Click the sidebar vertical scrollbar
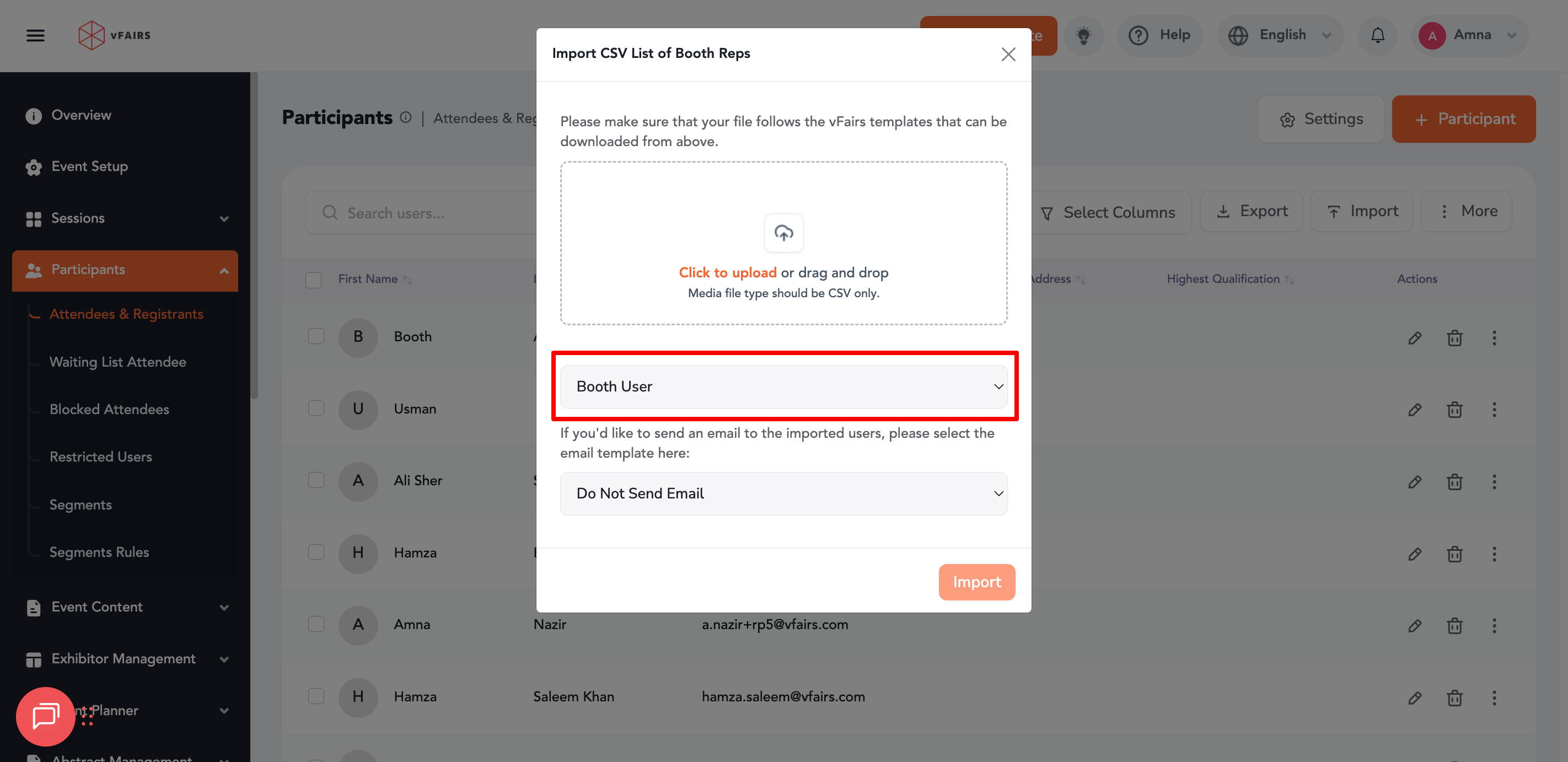Screen dimensions: 1568x762 pos(254,236)
